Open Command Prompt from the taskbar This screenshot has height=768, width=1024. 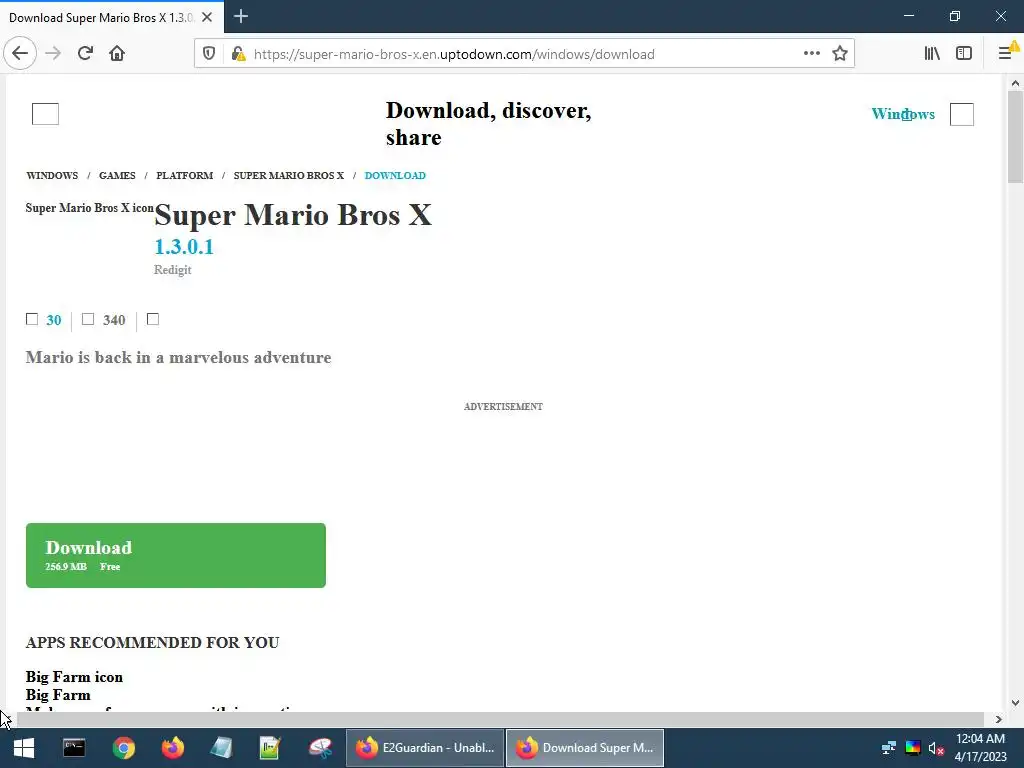tap(74, 748)
